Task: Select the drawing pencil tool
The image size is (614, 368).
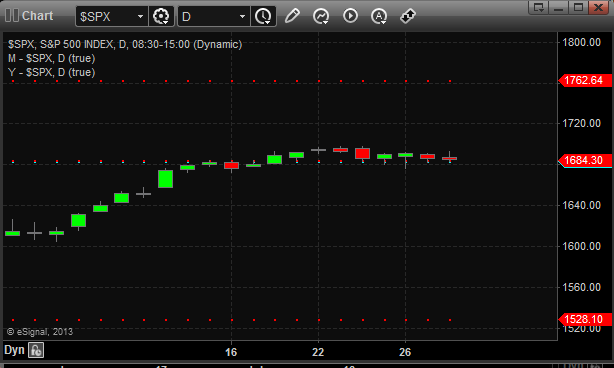Action: coord(292,16)
